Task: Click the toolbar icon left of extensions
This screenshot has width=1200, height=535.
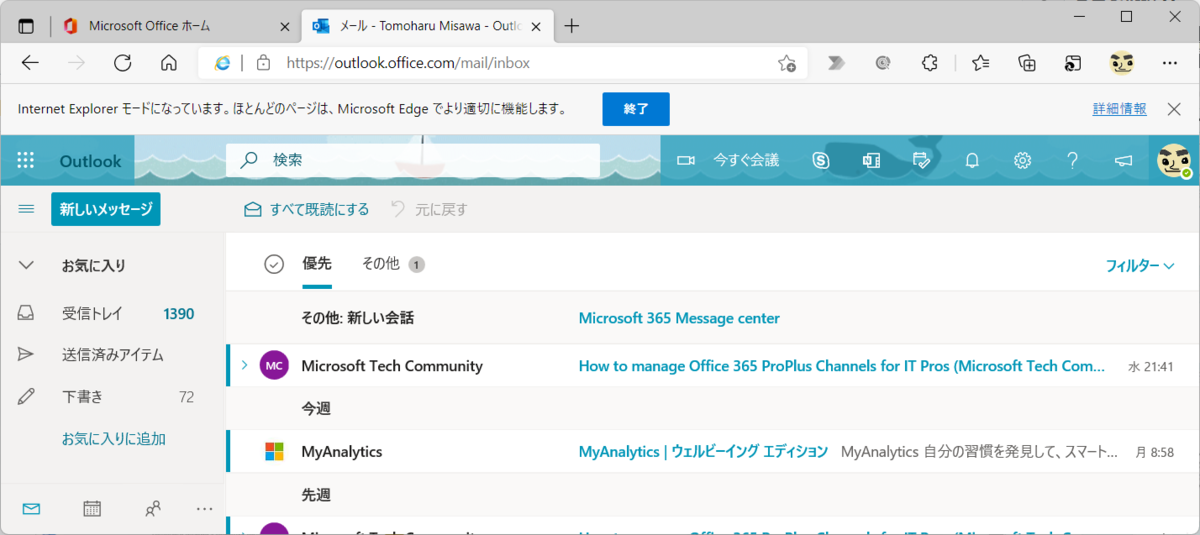Action: click(883, 63)
